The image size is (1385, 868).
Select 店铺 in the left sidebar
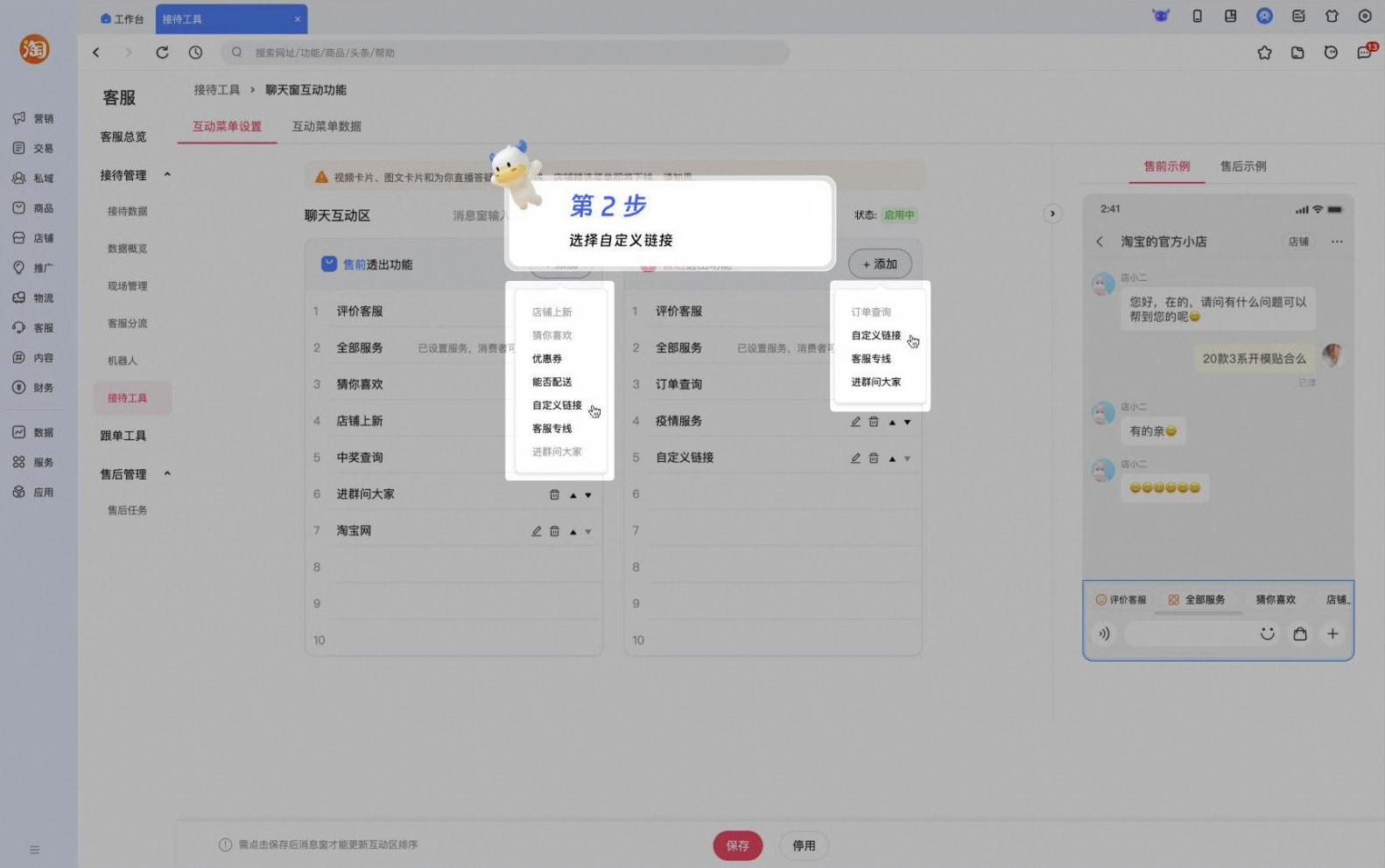tap(32, 237)
